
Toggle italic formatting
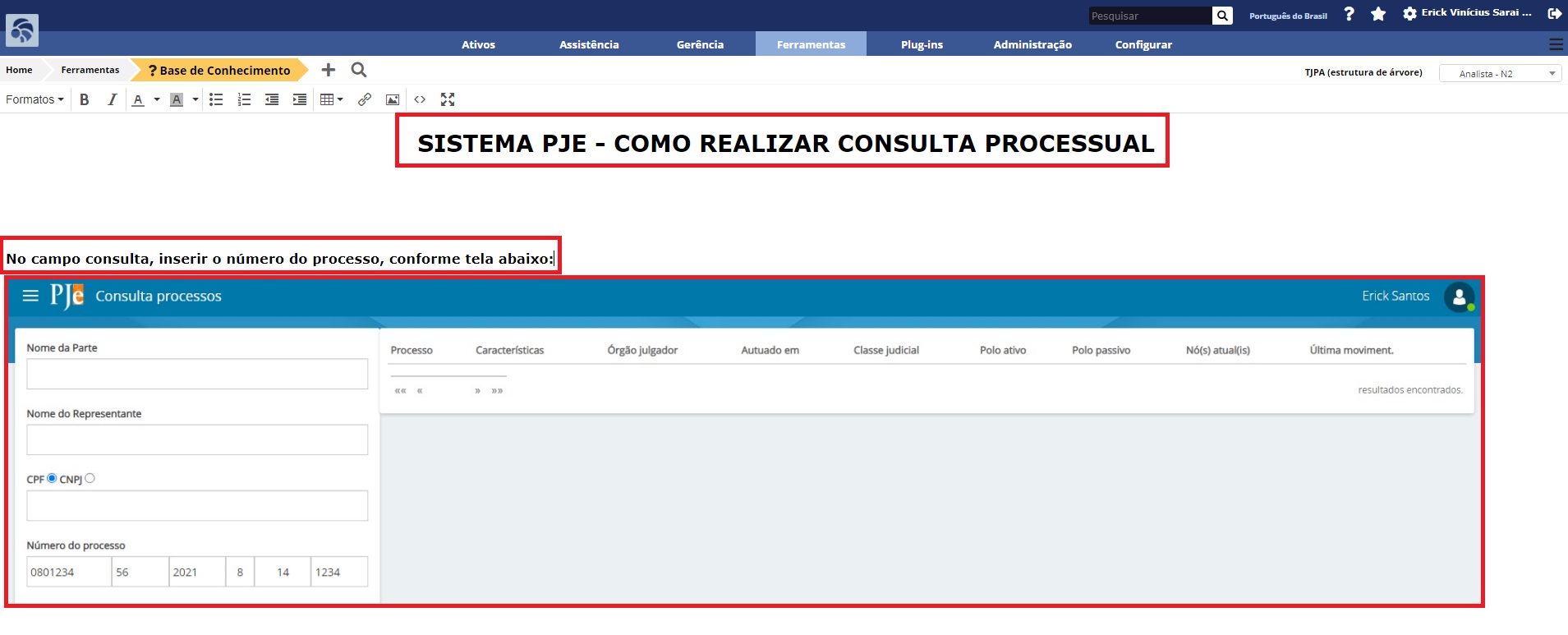point(112,99)
